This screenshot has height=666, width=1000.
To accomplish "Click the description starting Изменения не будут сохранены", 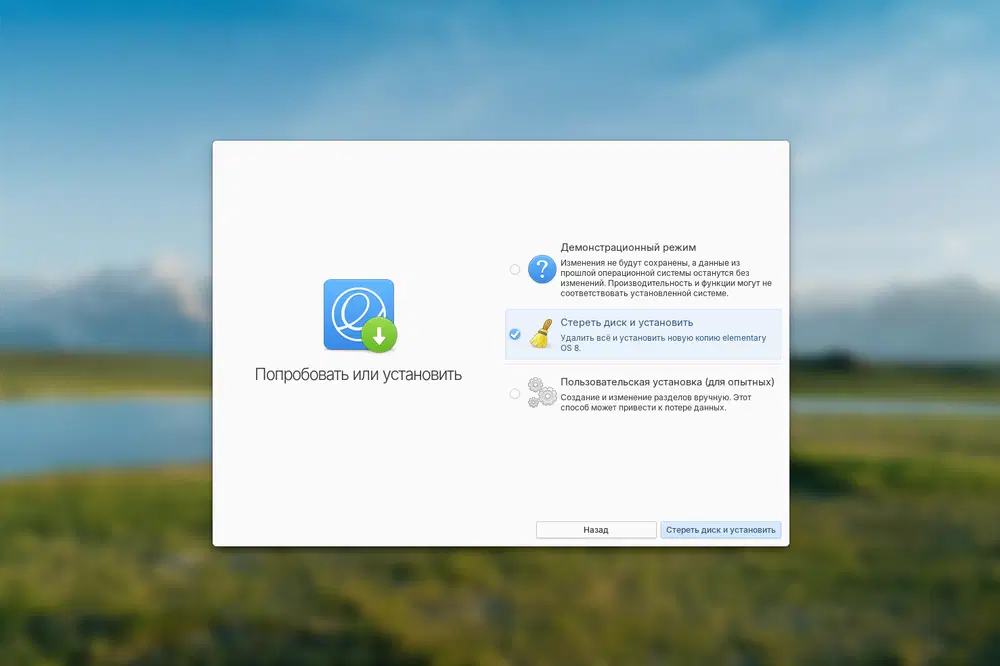I will pos(666,278).
